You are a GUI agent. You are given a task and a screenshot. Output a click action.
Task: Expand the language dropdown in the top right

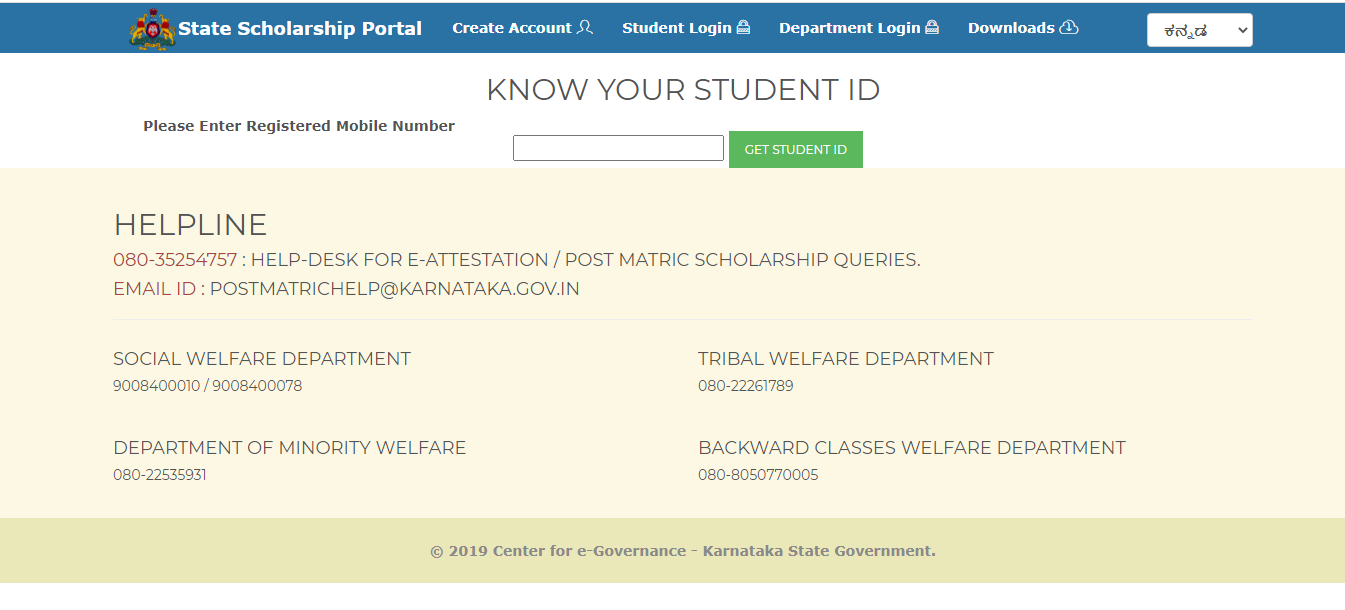[x=1199, y=29]
